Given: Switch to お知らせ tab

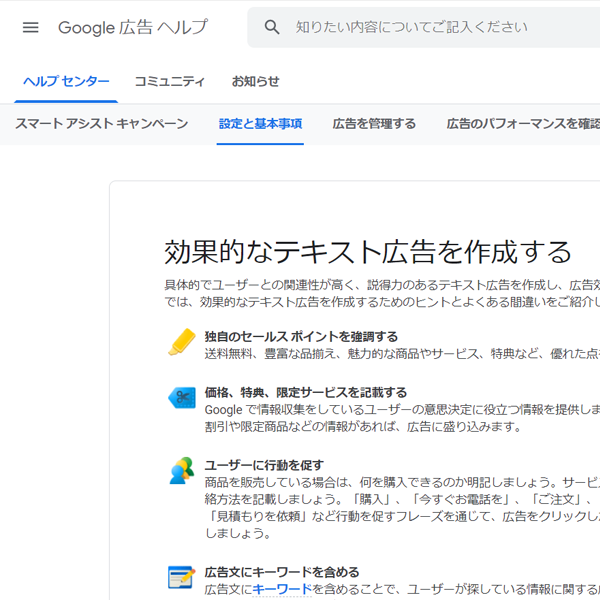Looking at the screenshot, I should (x=256, y=82).
